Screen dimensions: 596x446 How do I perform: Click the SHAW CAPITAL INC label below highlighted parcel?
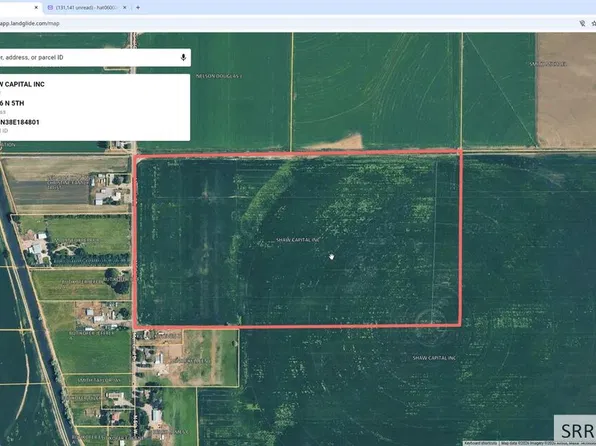[x=434, y=358]
